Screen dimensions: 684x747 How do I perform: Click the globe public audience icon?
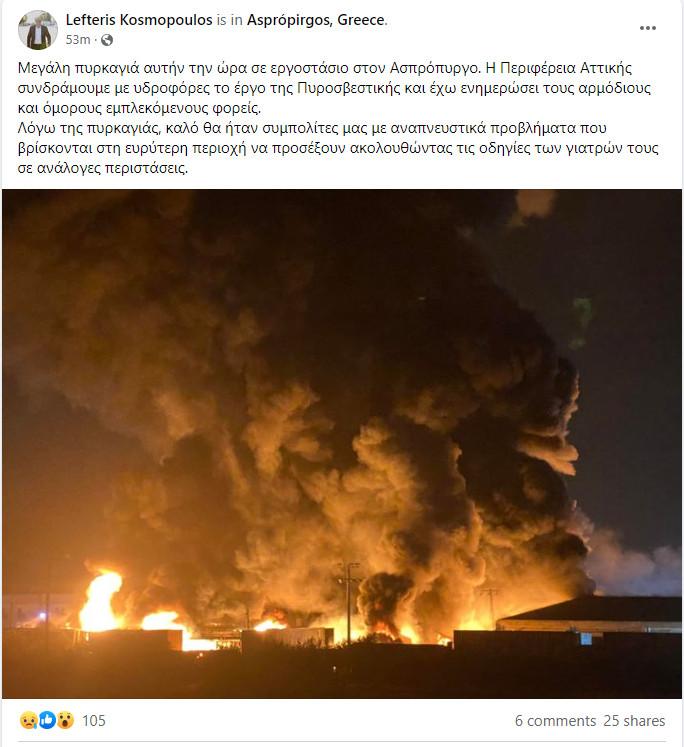click(x=107, y=40)
